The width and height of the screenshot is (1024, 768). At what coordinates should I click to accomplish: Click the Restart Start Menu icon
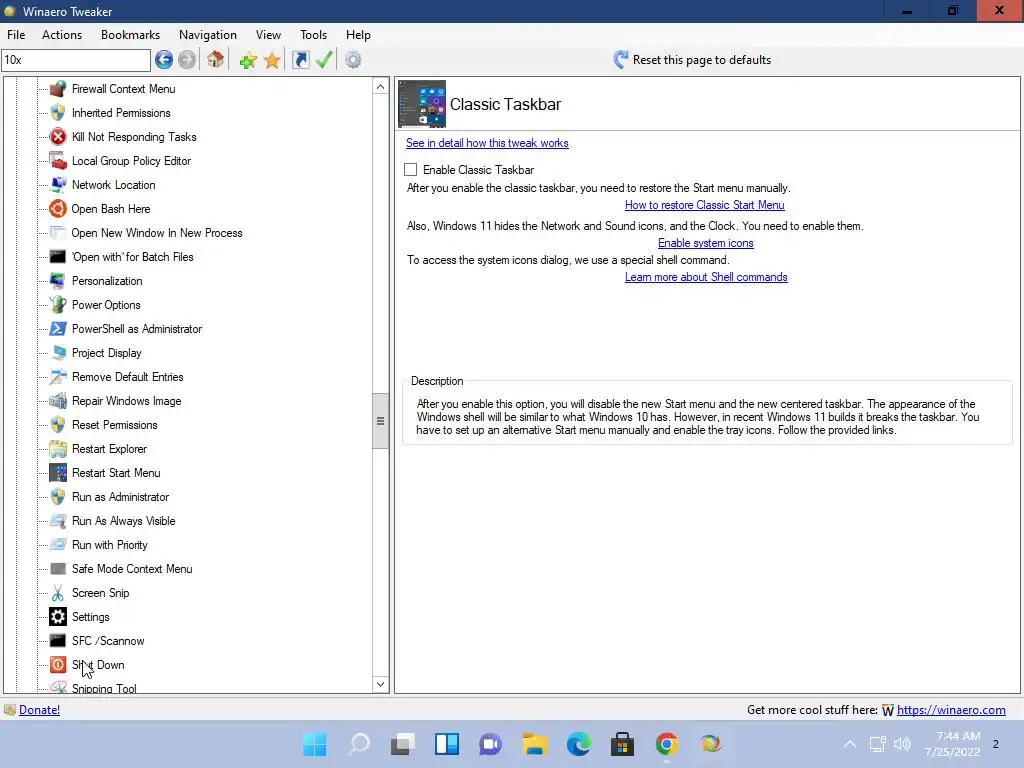tap(58, 473)
